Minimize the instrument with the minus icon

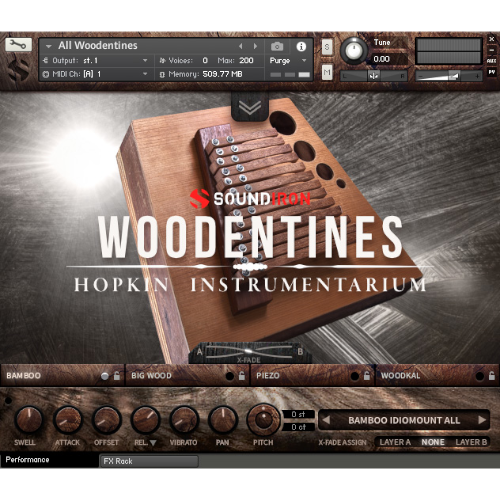(491, 50)
